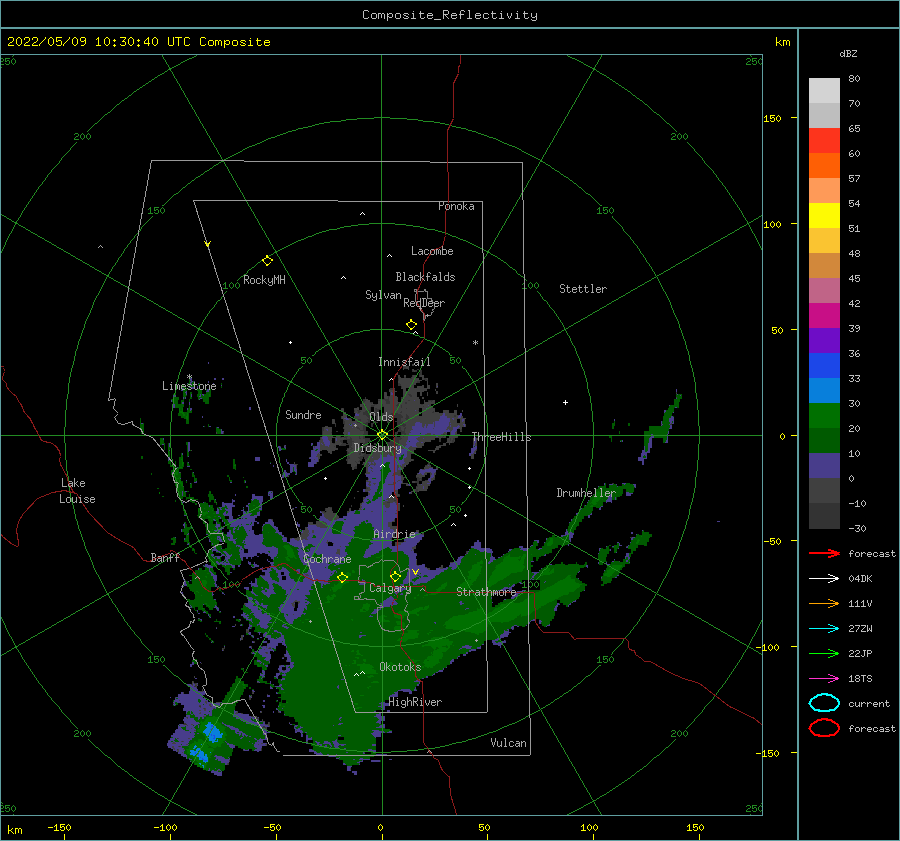Click the 'Limestone' map label

(189, 386)
